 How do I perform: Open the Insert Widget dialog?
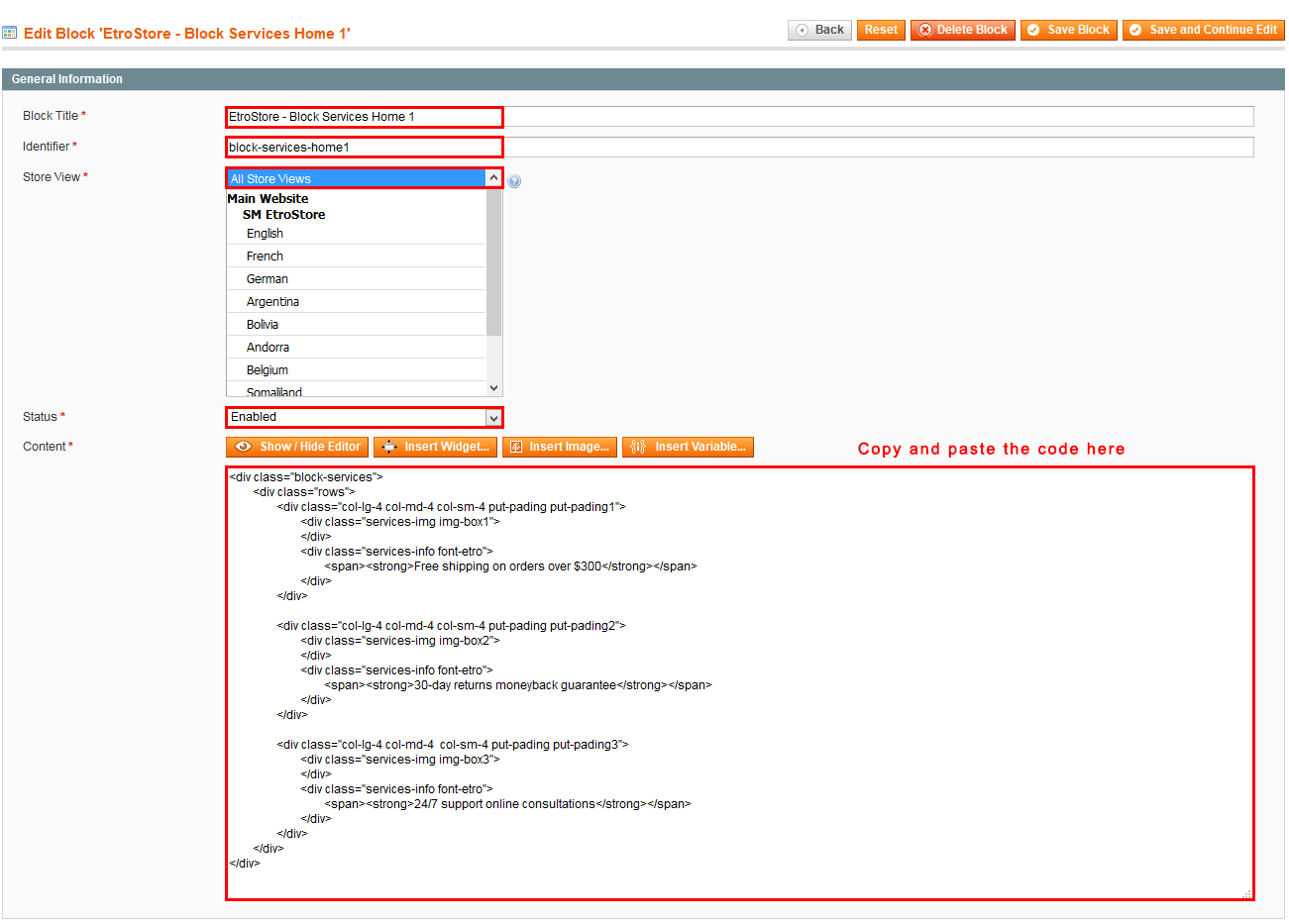(435, 447)
